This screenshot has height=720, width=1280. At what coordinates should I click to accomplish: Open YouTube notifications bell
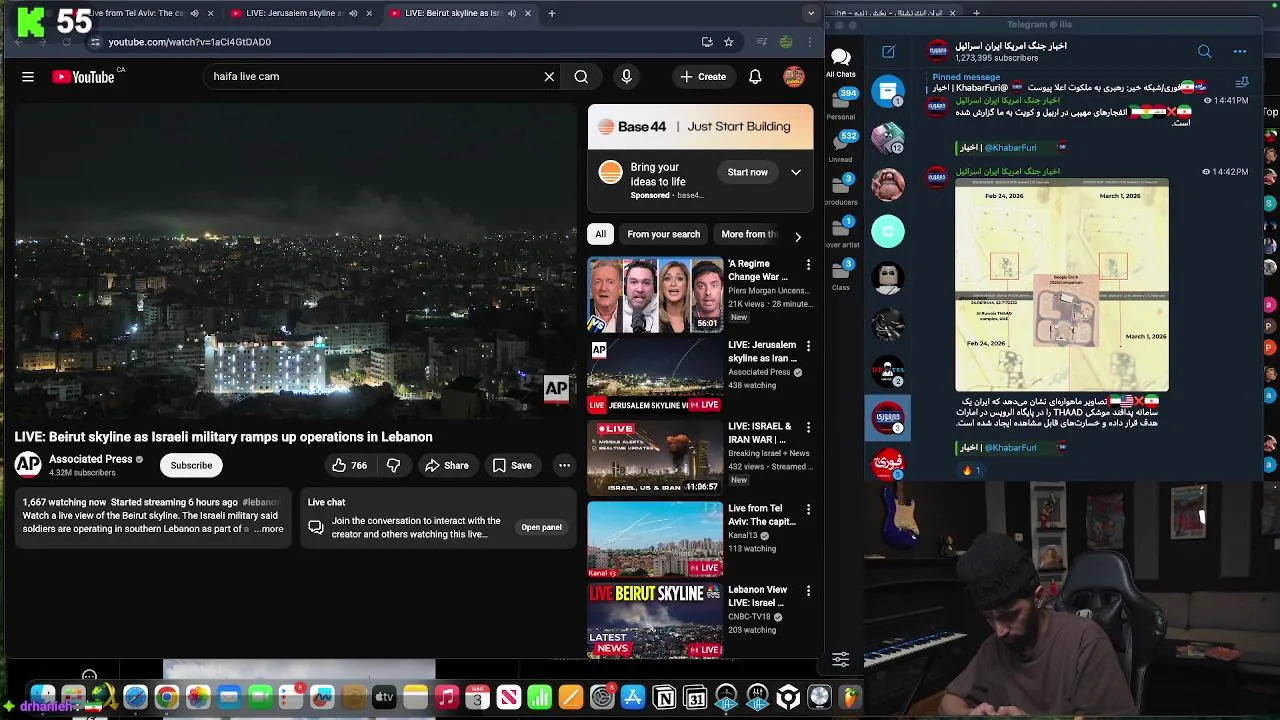coord(755,76)
